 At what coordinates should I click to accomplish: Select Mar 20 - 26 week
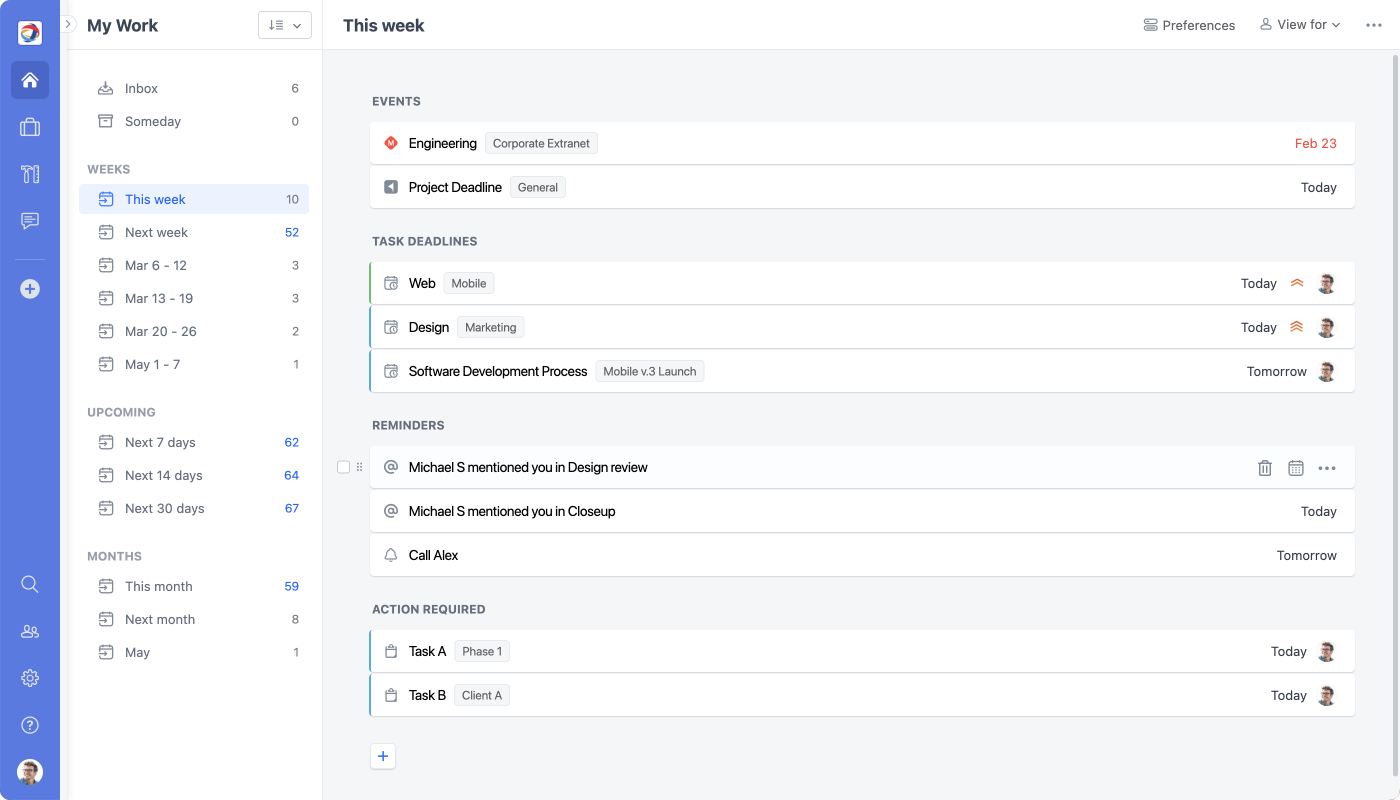[194, 331]
